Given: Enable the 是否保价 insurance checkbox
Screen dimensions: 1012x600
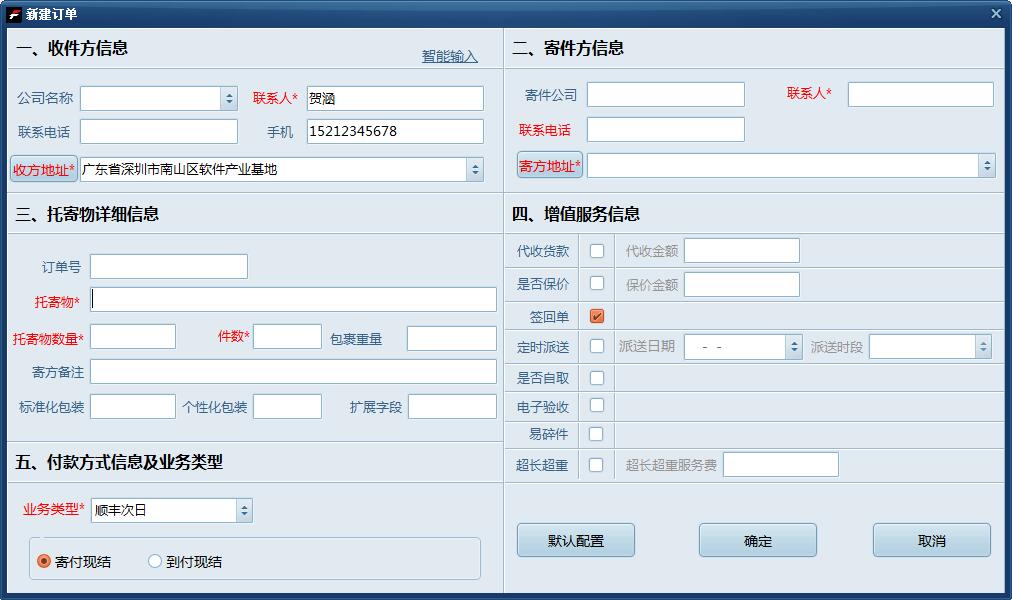Looking at the screenshot, I should 597,283.
